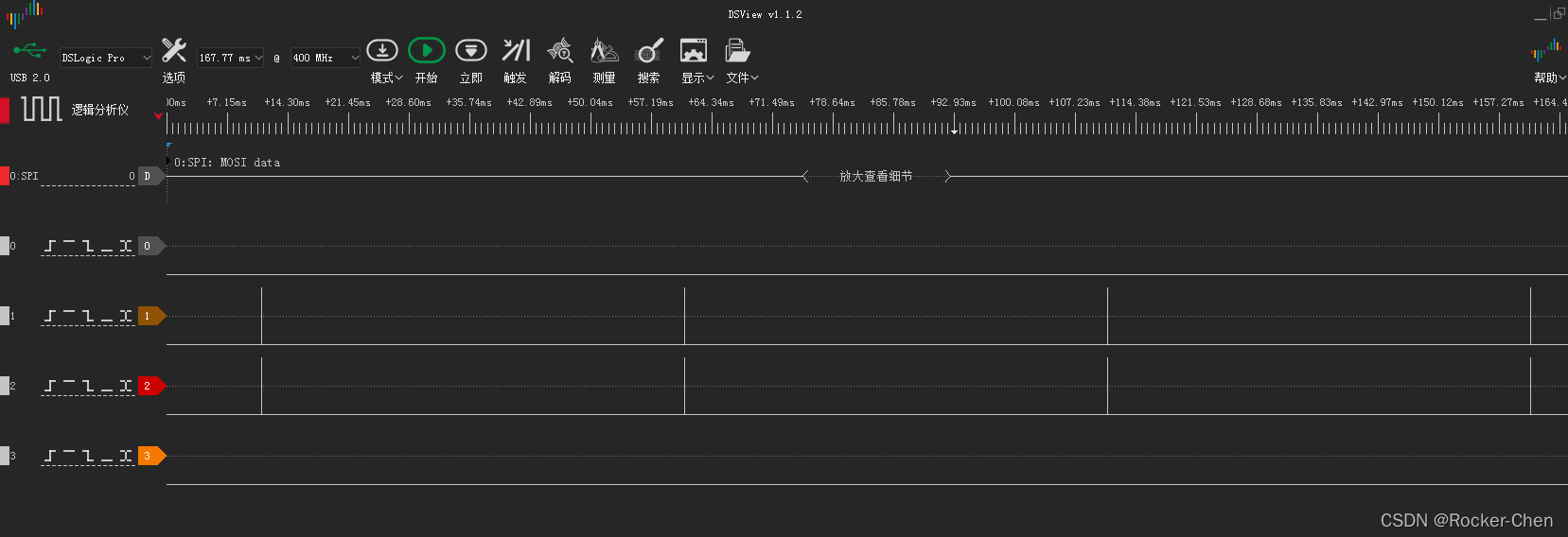Select the brown channel 1 tag
This screenshot has height=537, width=1568.
coord(151,316)
